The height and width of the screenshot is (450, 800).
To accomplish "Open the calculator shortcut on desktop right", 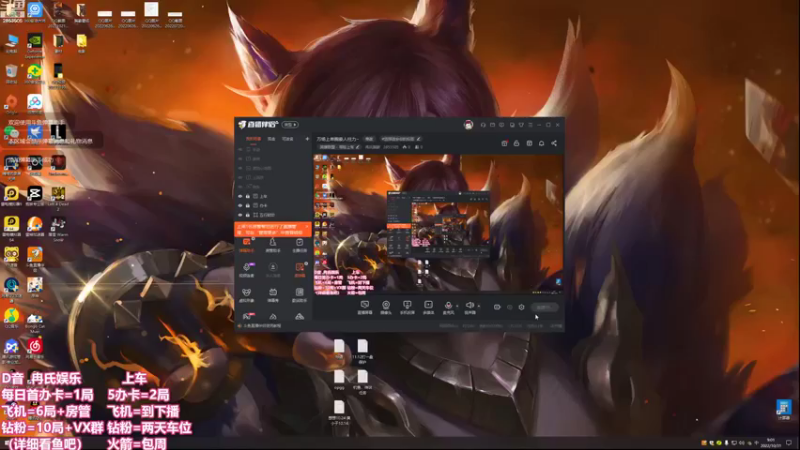I will coord(784,410).
